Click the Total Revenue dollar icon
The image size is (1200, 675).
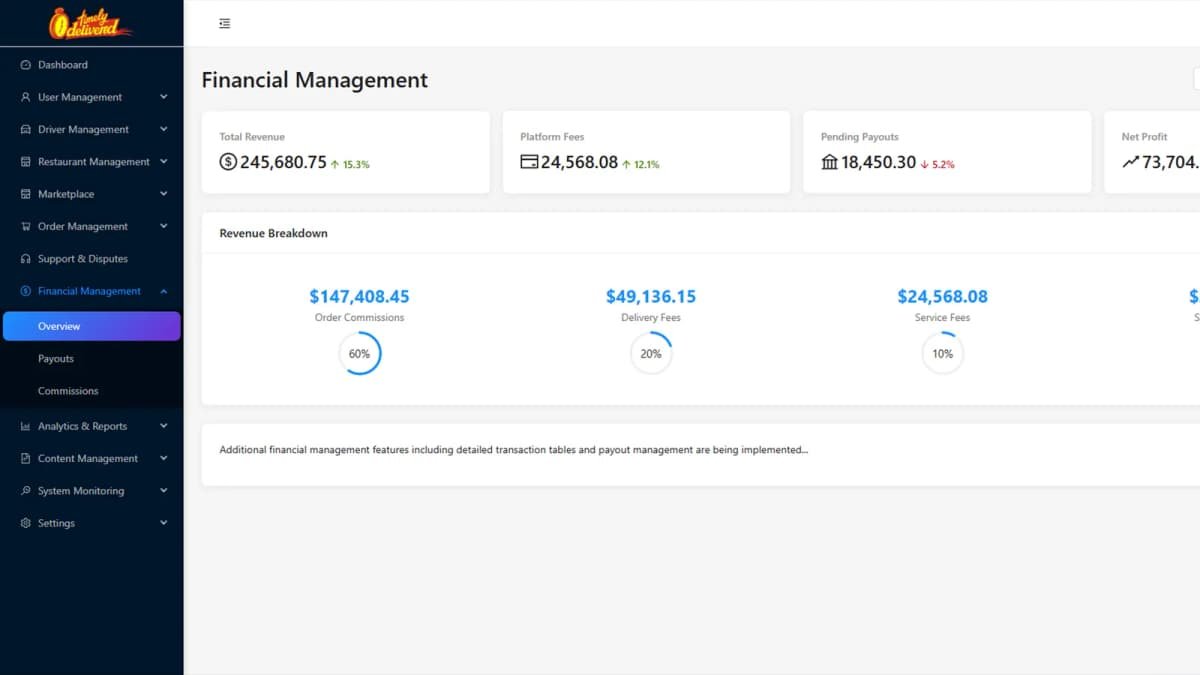click(x=228, y=162)
